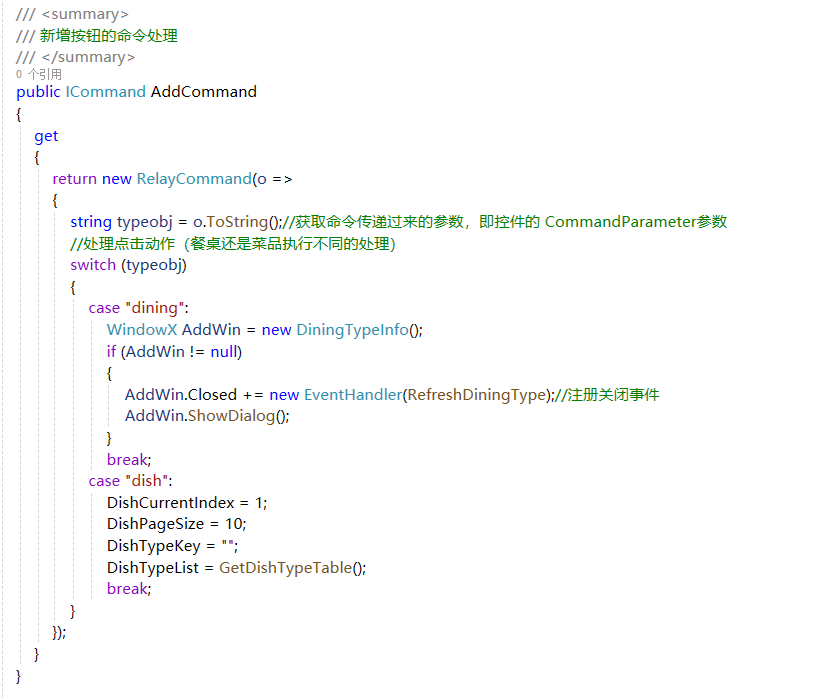Viewport: 815px width, 699px height.
Task: Click 'DishCurrentIndex = 1;' line
Action: [187, 503]
